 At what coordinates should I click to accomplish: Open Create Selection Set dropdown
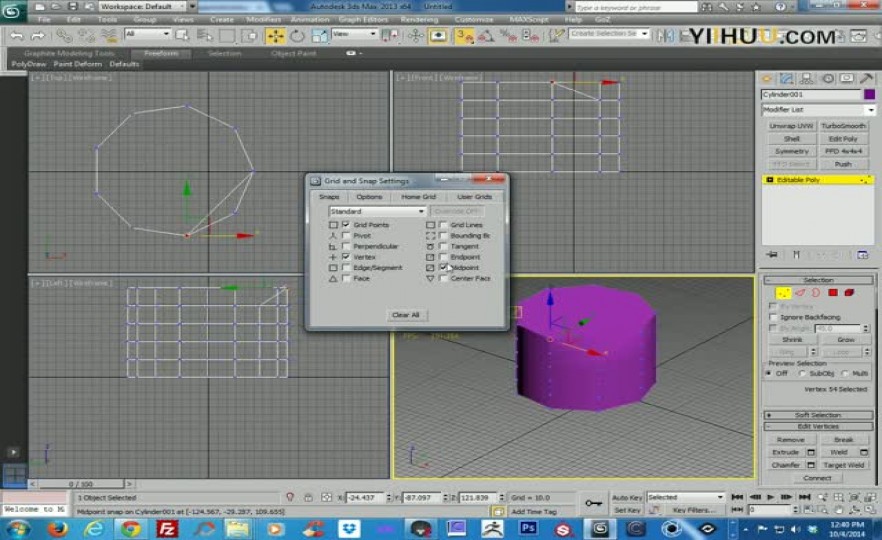609,34
